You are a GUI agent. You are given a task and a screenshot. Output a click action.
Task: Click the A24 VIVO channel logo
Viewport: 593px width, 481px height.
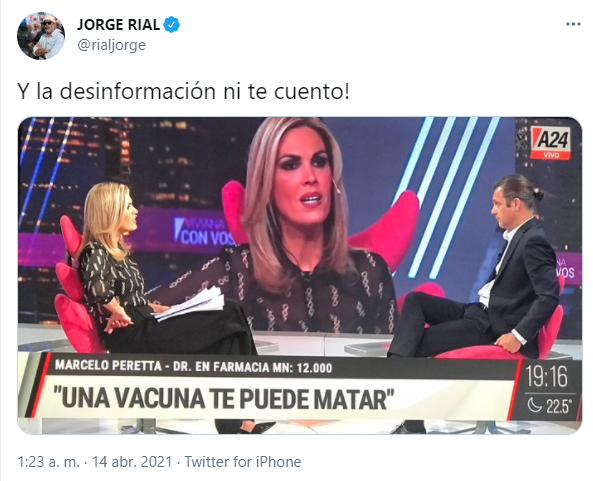550,143
